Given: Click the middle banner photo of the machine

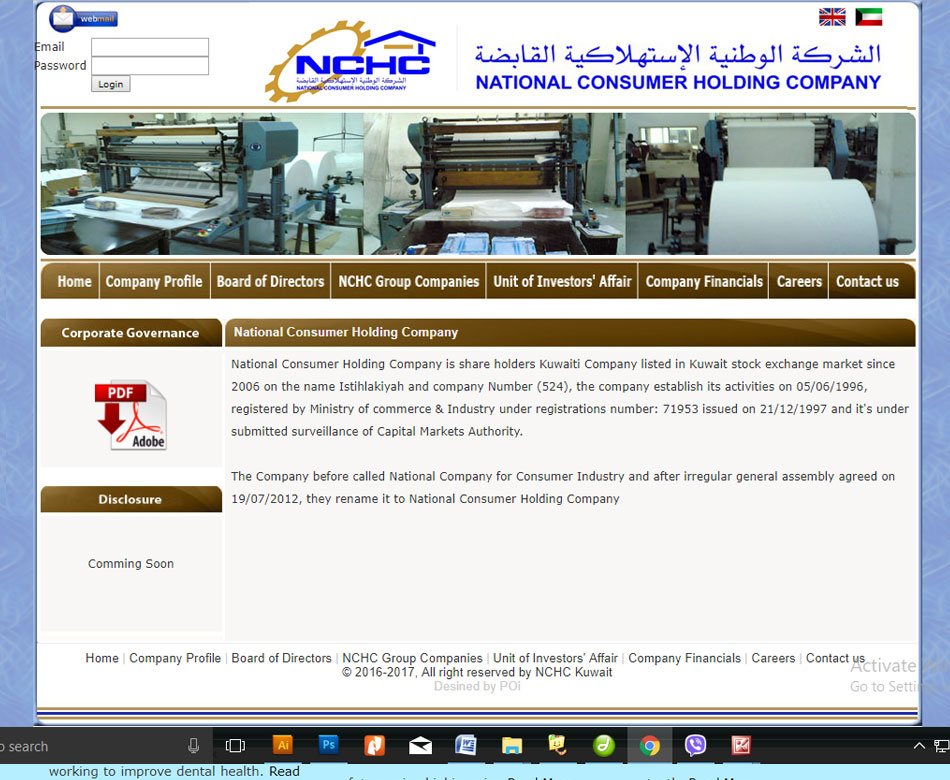Looking at the screenshot, I should click(x=494, y=184).
